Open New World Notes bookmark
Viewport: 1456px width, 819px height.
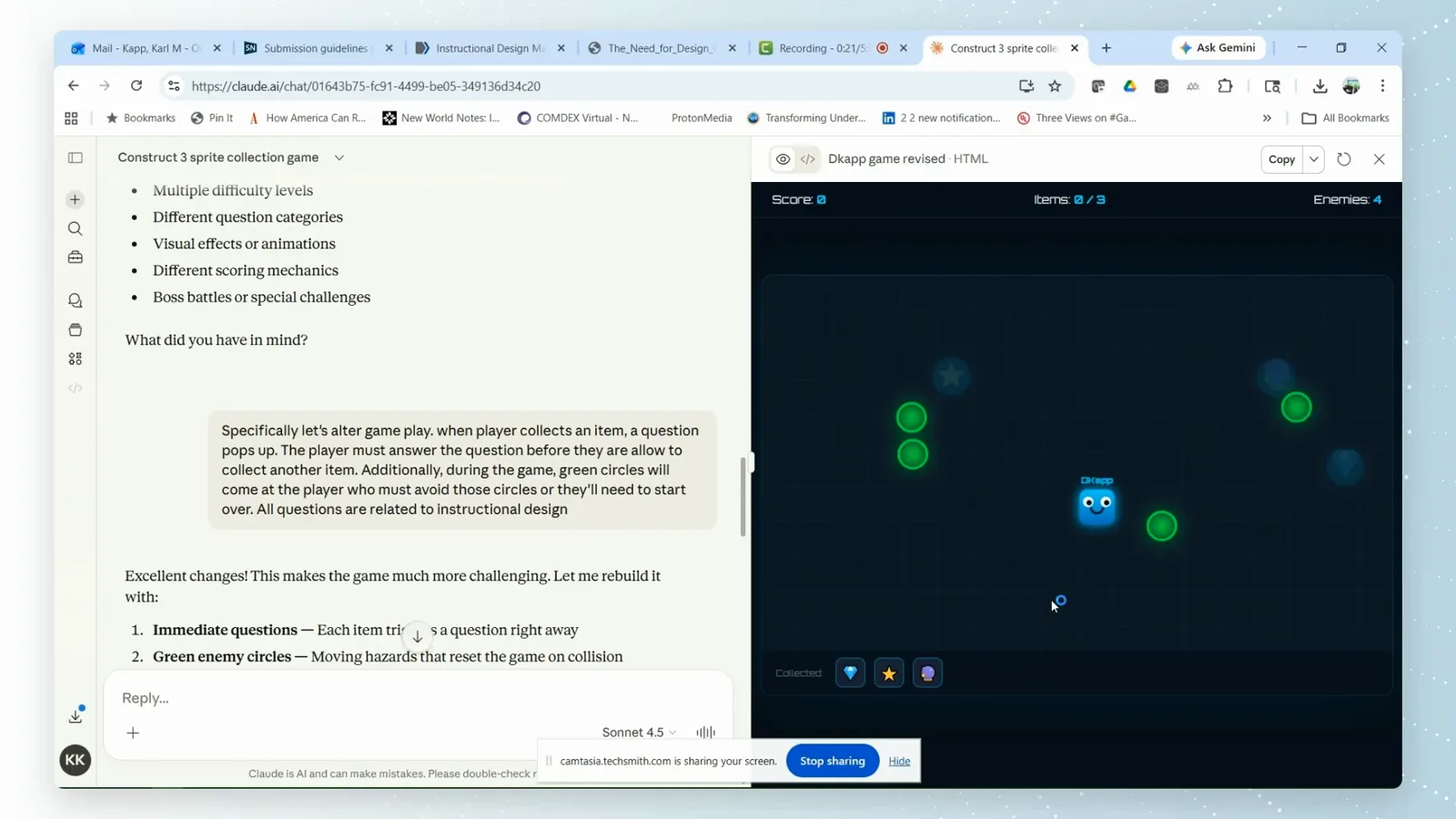pos(441,118)
